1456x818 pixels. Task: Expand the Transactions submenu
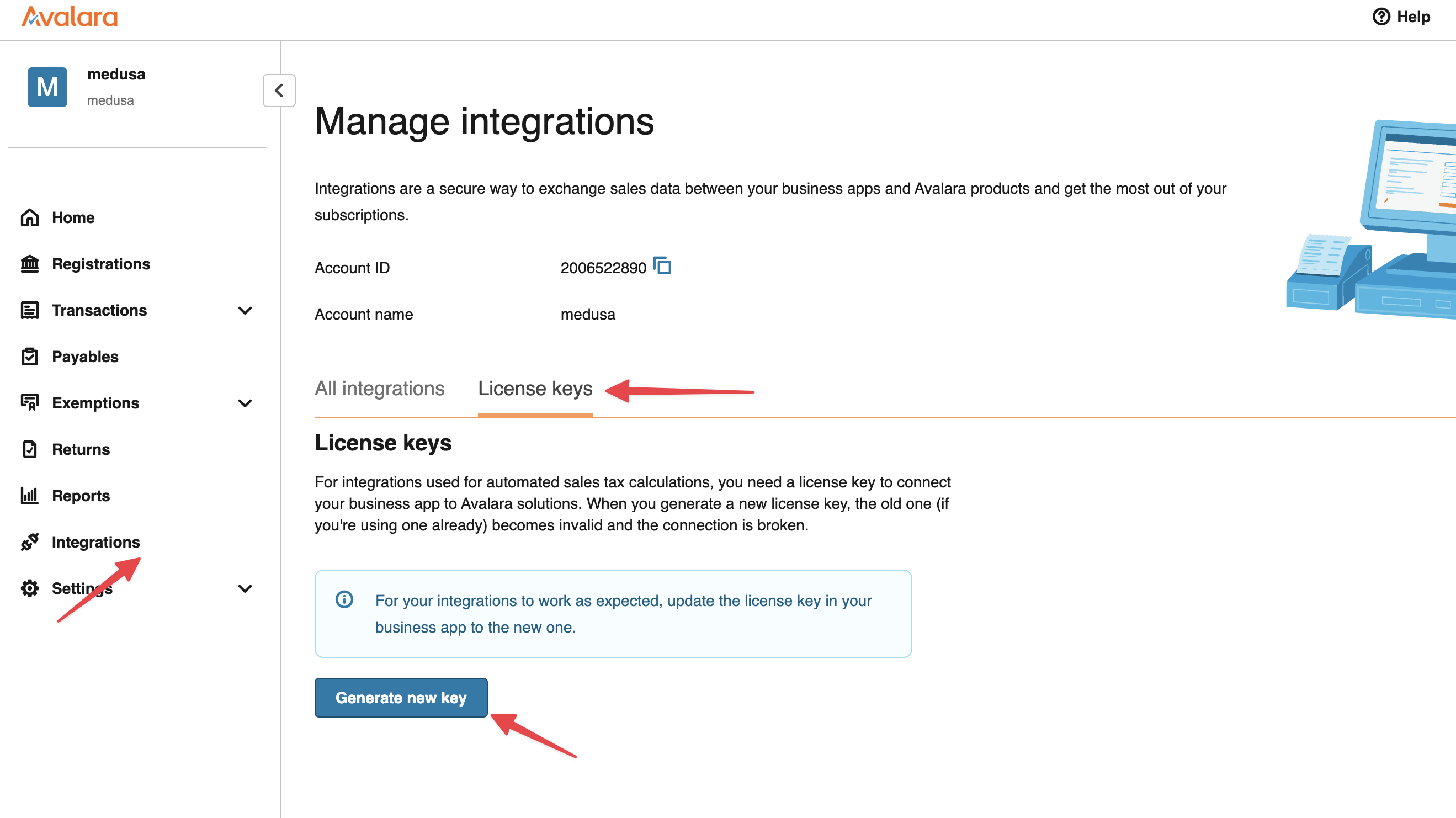pyautogui.click(x=245, y=310)
